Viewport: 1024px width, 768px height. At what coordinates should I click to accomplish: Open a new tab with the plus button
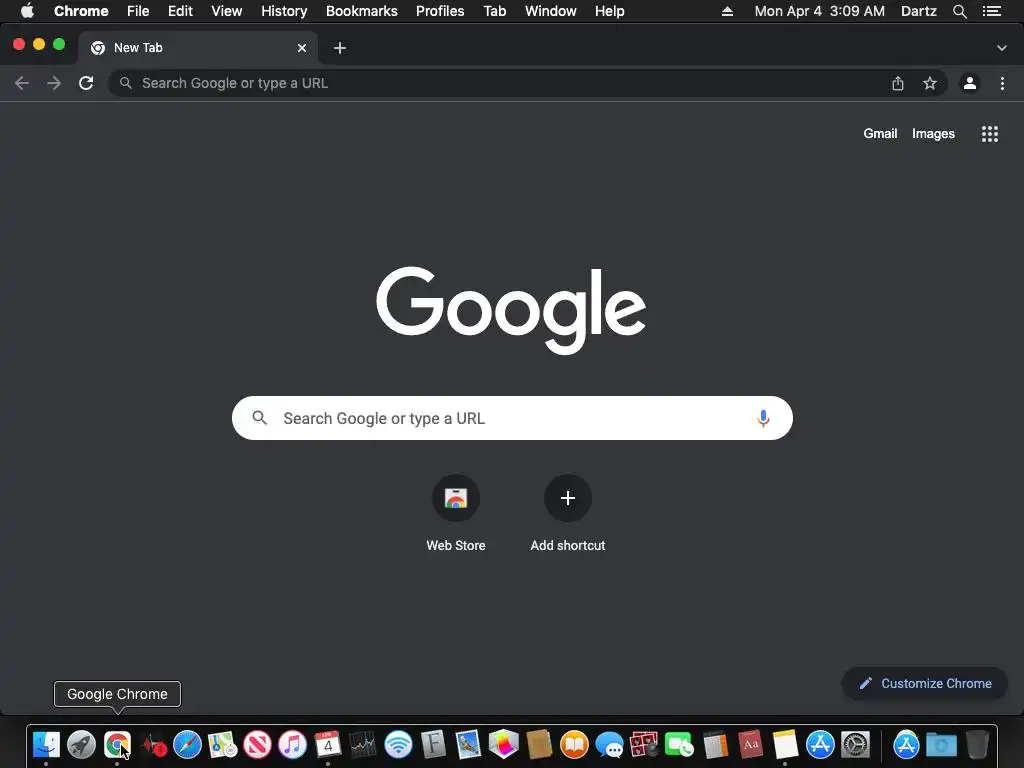(340, 48)
